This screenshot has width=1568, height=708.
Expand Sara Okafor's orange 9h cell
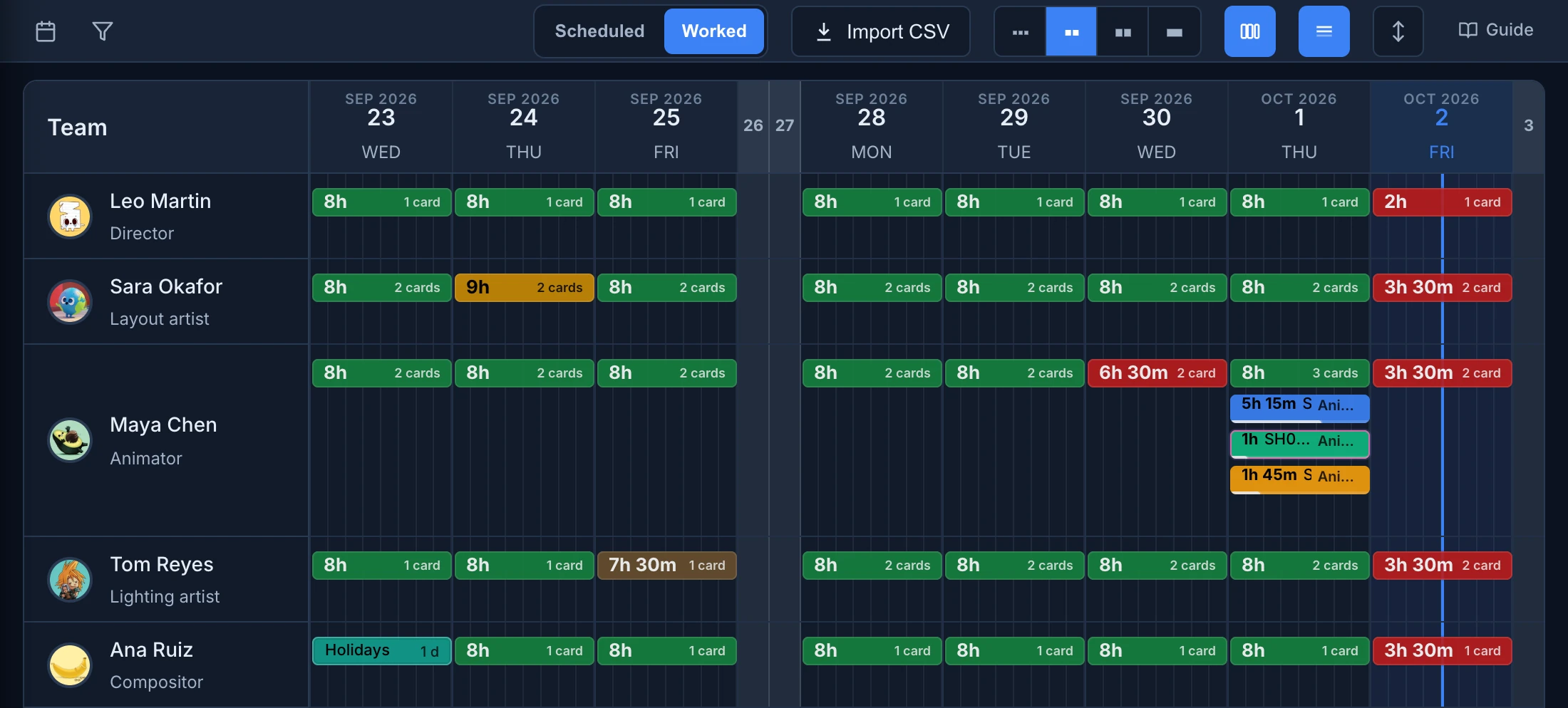525,288
